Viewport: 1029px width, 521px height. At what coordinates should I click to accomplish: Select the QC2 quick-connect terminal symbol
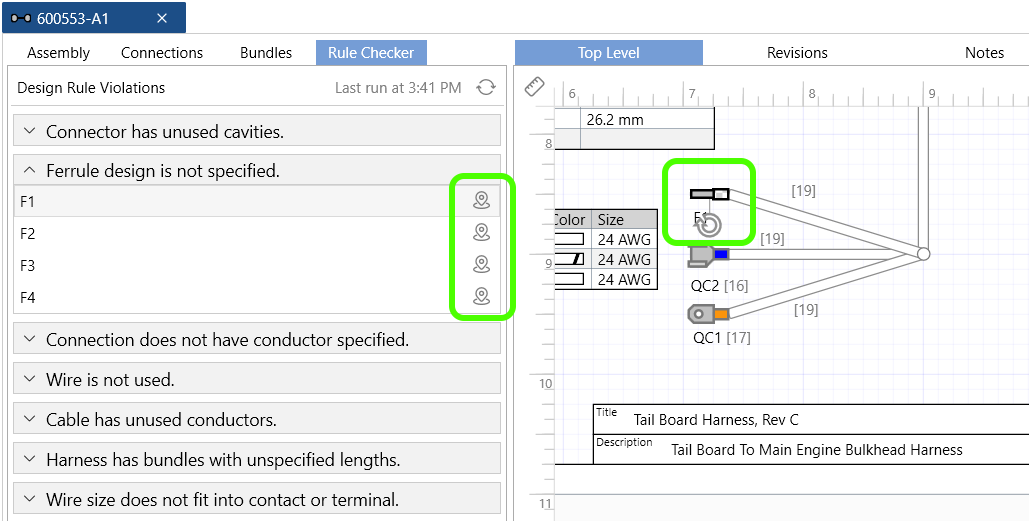pyautogui.click(x=709, y=256)
